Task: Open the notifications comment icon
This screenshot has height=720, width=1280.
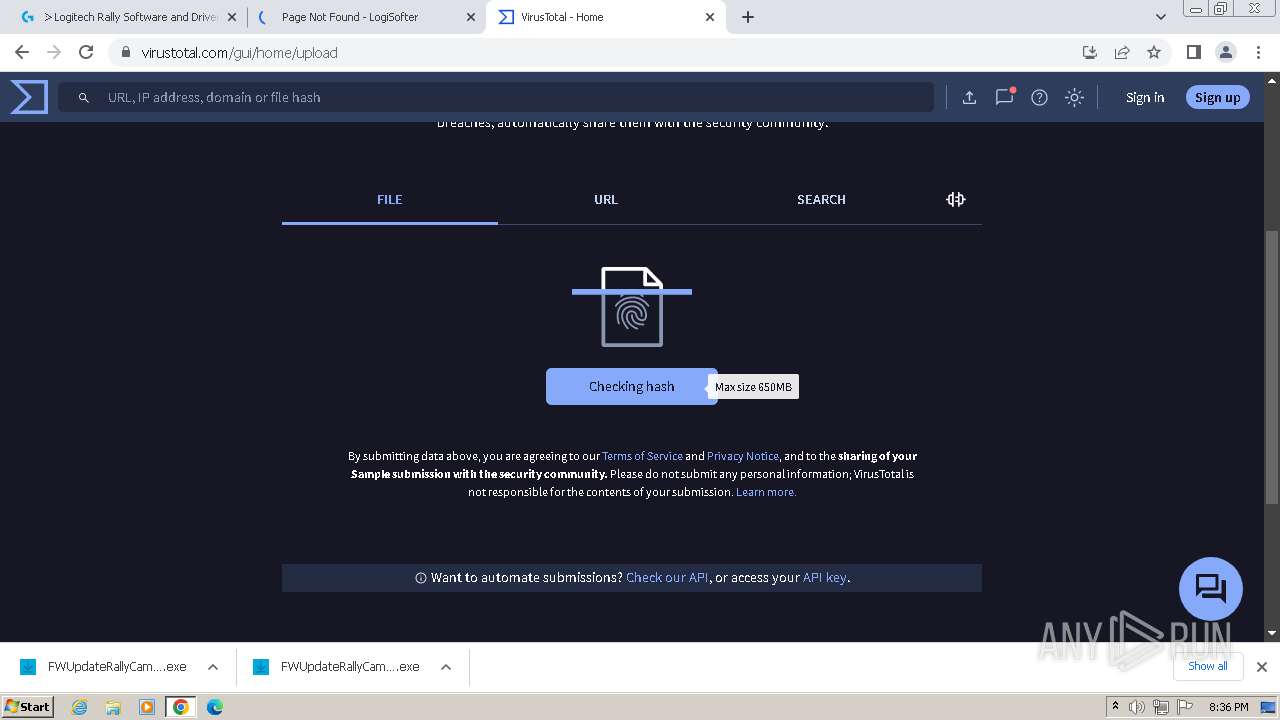Action: (x=1005, y=97)
